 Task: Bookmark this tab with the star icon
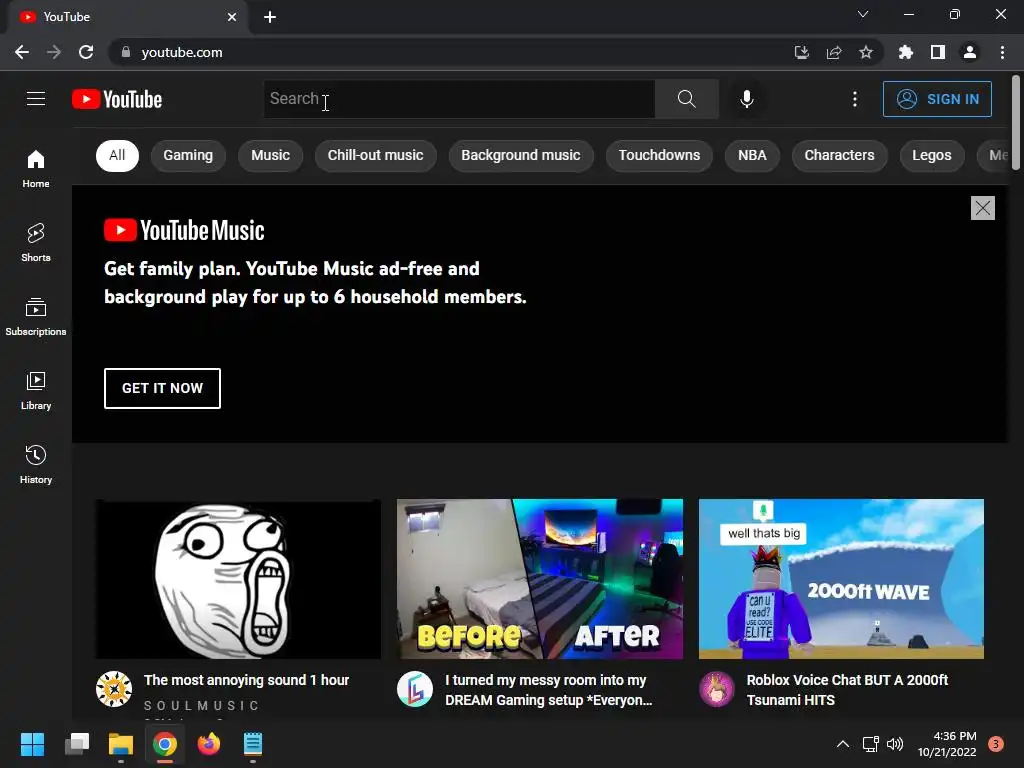[865, 52]
